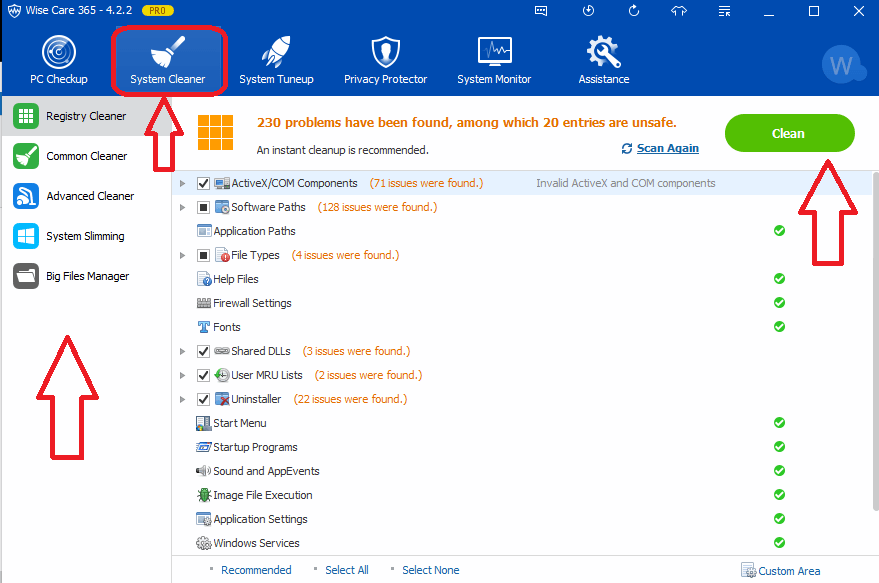Click the Image File Execution bug icon
The width and height of the screenshot is (879, 583).
tap(204, 495)
